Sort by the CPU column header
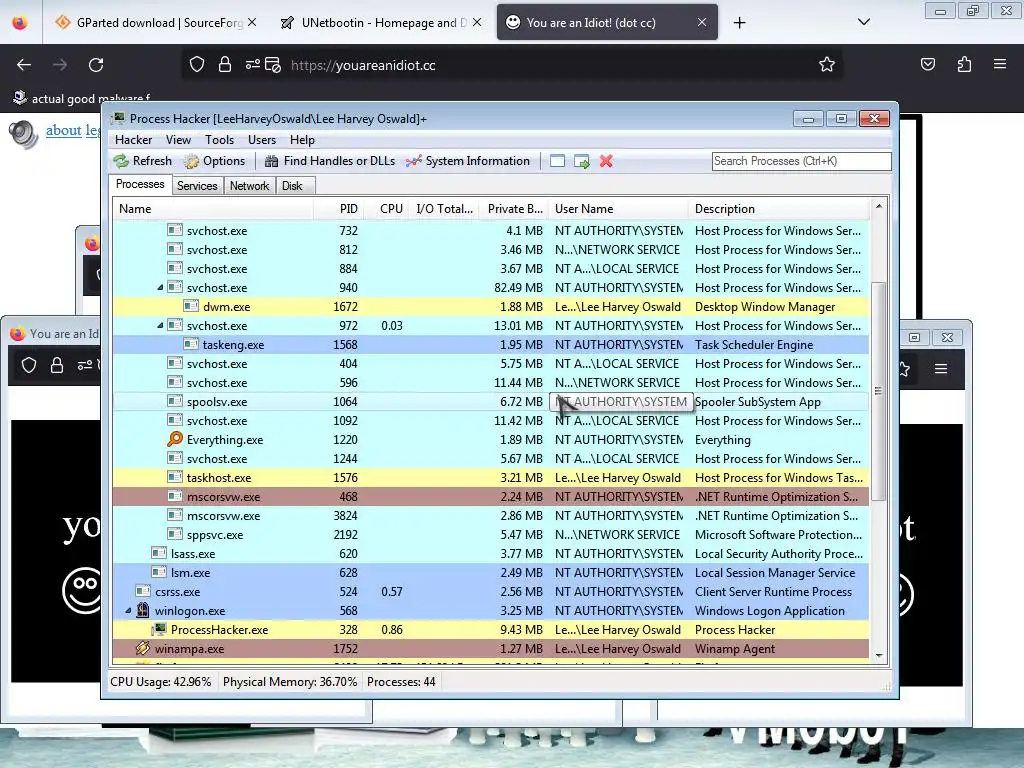This screenshot has height=768, width=1024. click(387, 209)
